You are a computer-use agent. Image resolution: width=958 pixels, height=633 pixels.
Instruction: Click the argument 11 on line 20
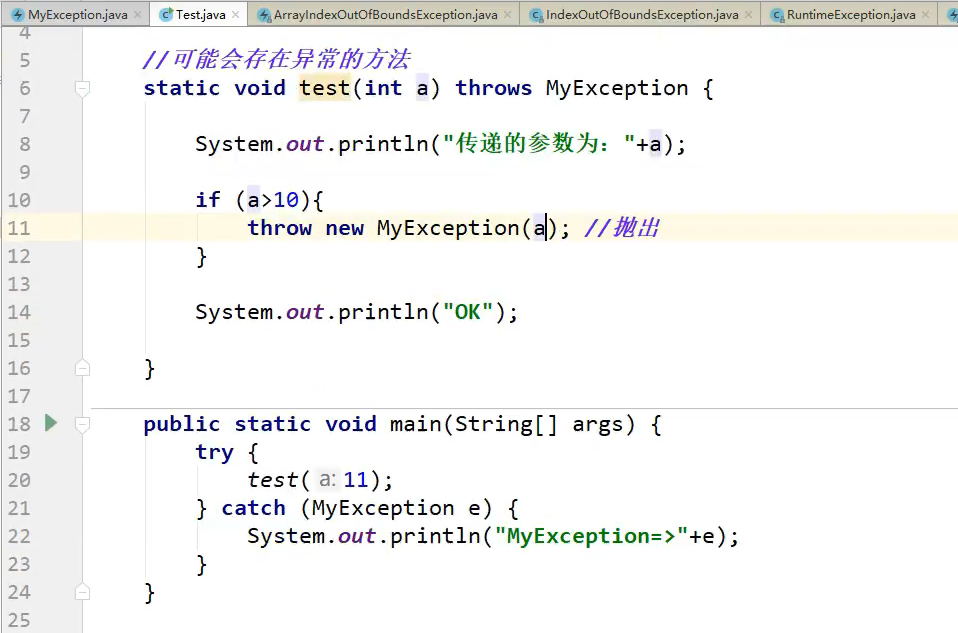[356, 480]
